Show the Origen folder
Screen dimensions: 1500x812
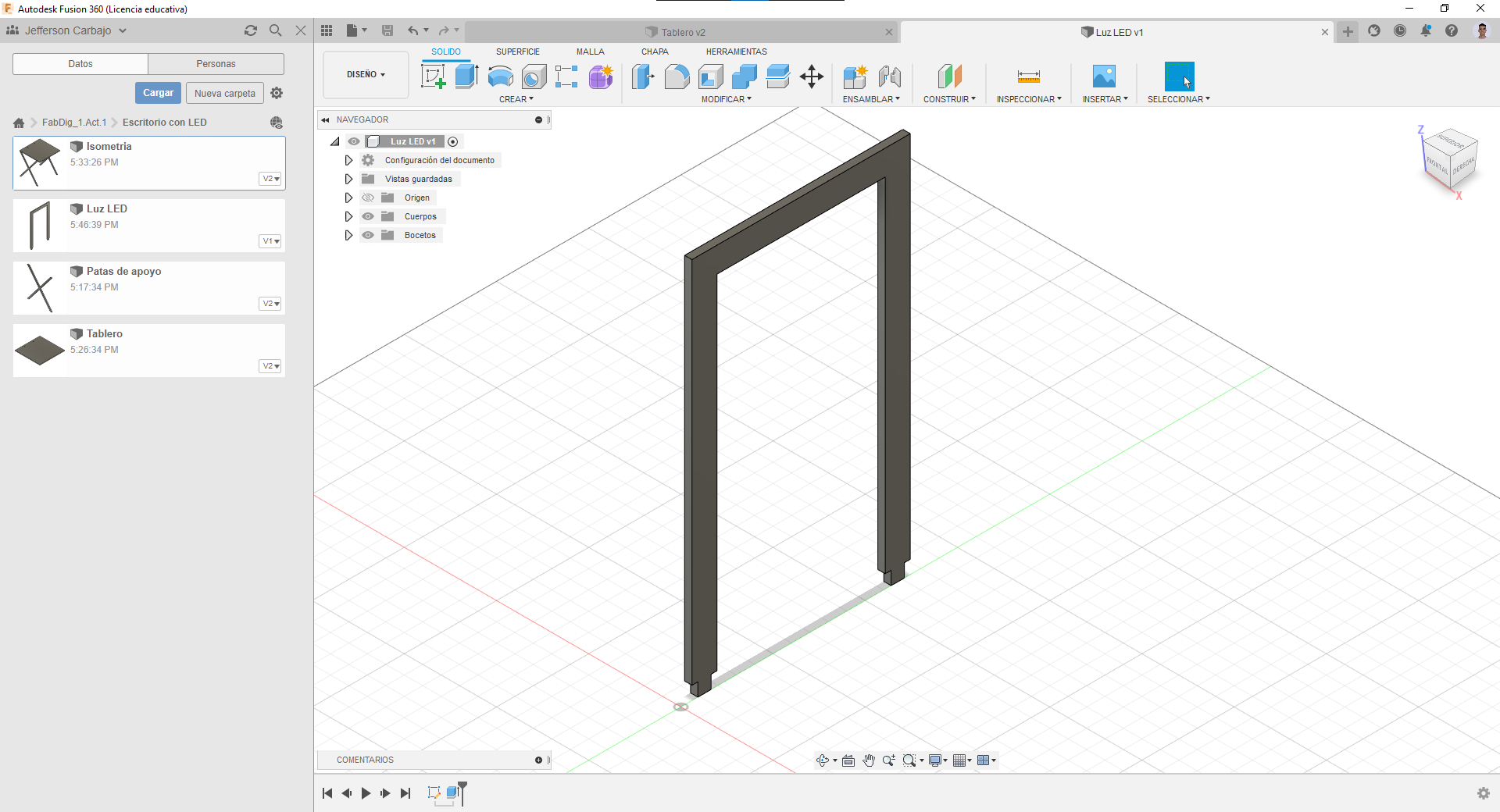click(368, 198)
